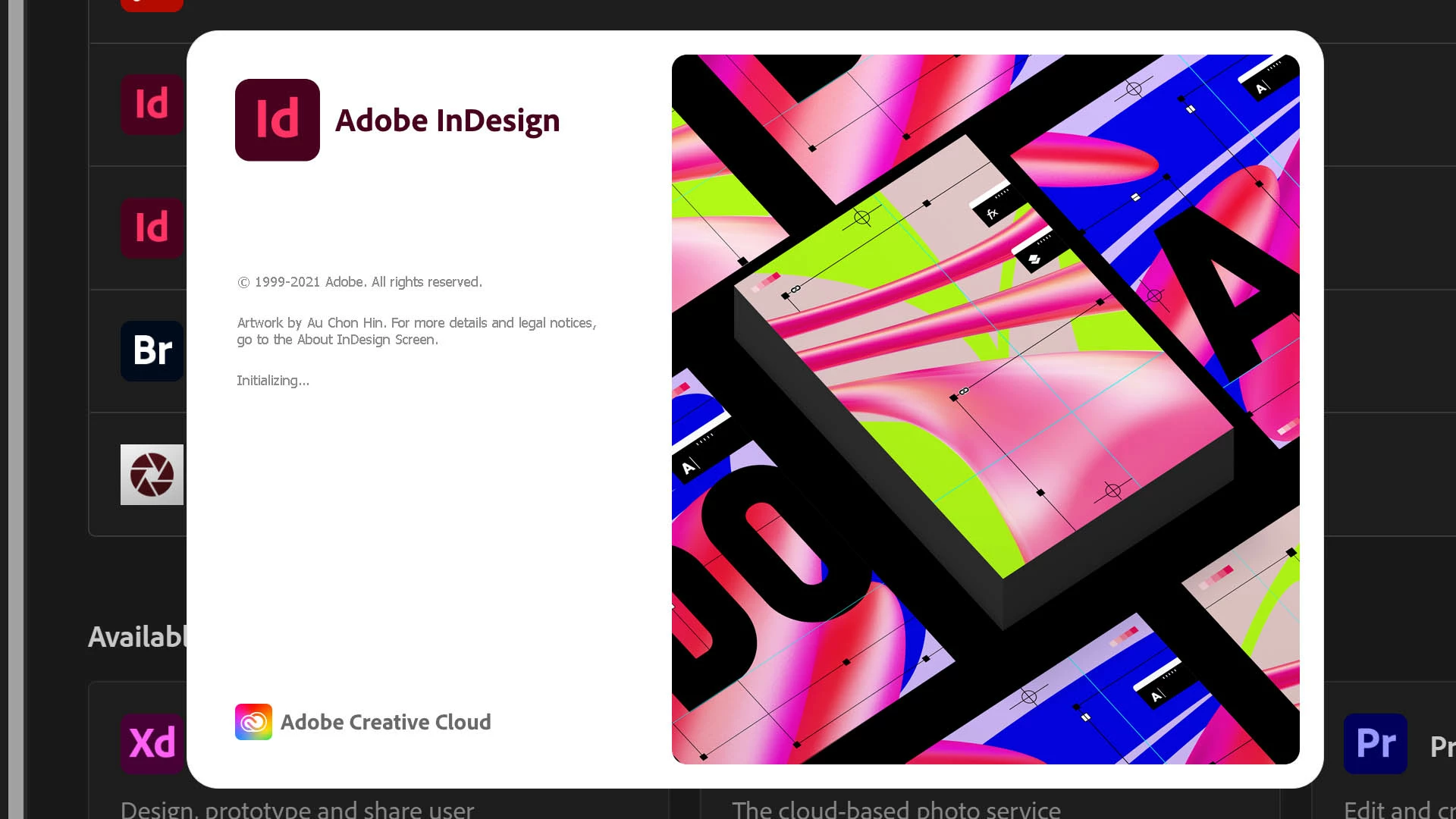Click the "Initializing..." status text
Screen dimensions: 1456x819
pos(273,381)
